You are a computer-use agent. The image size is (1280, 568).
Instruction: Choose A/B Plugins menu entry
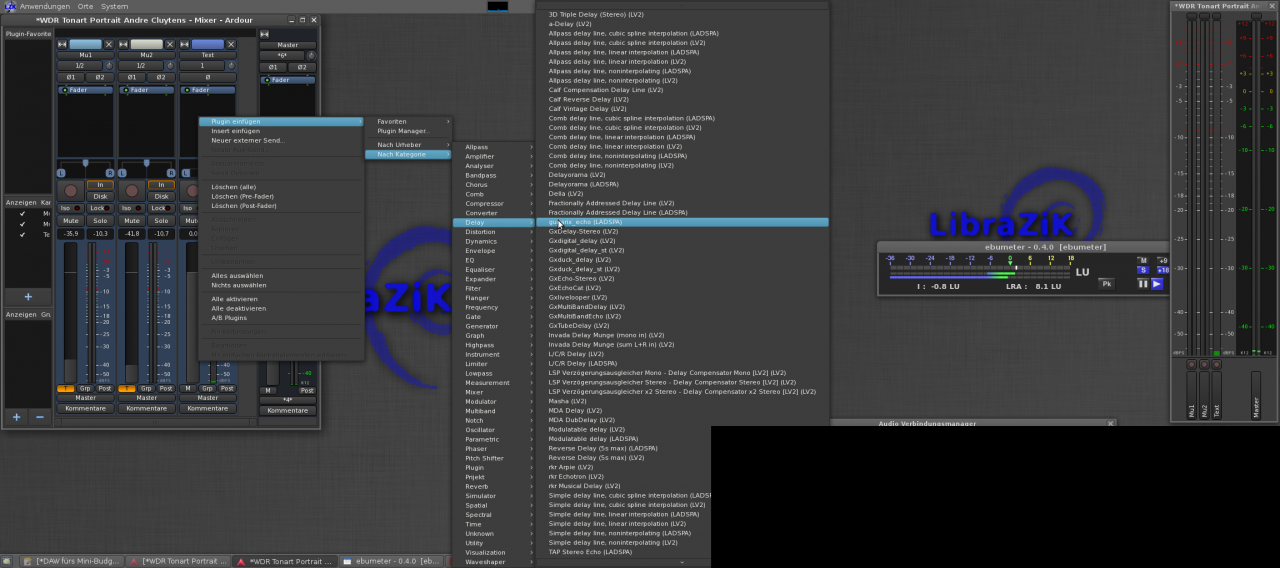pos(281,318)
